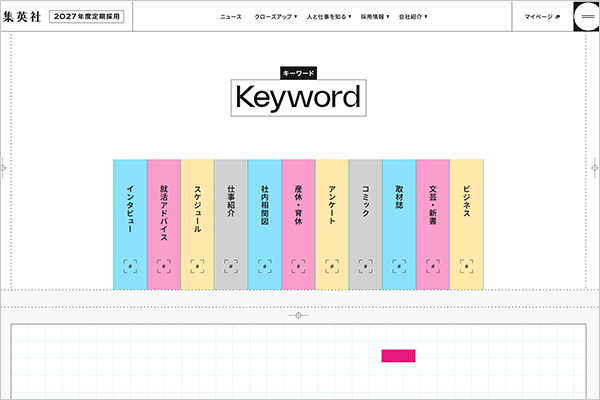Click the focus icon on 仕事紹介 spine
Viewport: 600px width, 400px height.
pos(231,266)
